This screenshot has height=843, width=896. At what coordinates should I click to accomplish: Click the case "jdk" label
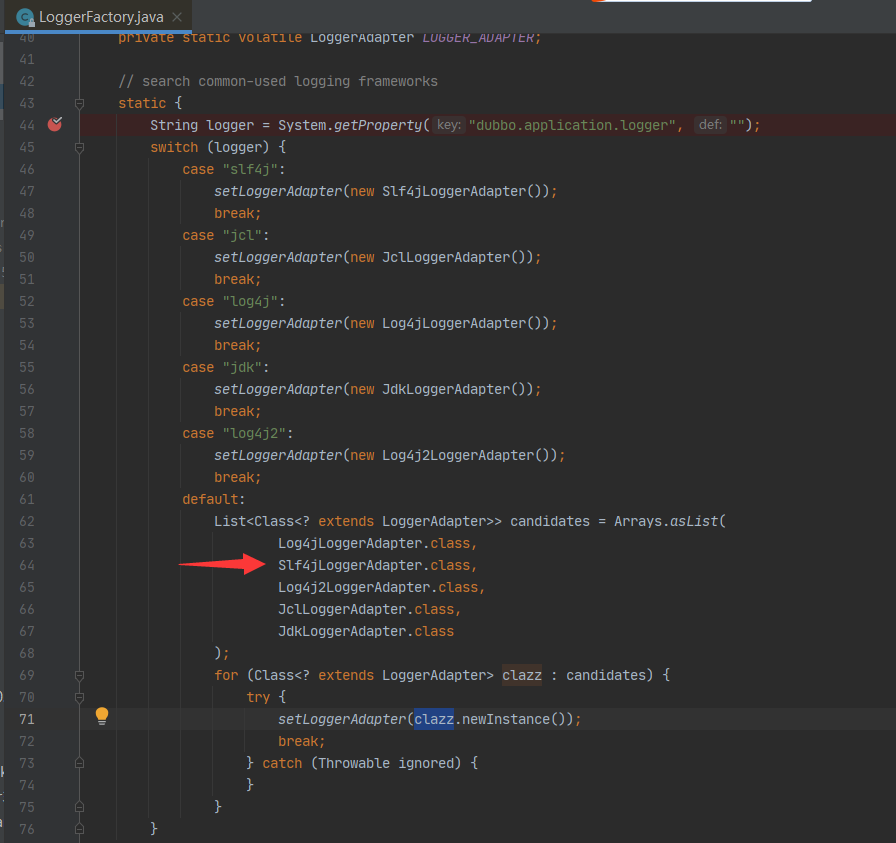coord(225,367)
